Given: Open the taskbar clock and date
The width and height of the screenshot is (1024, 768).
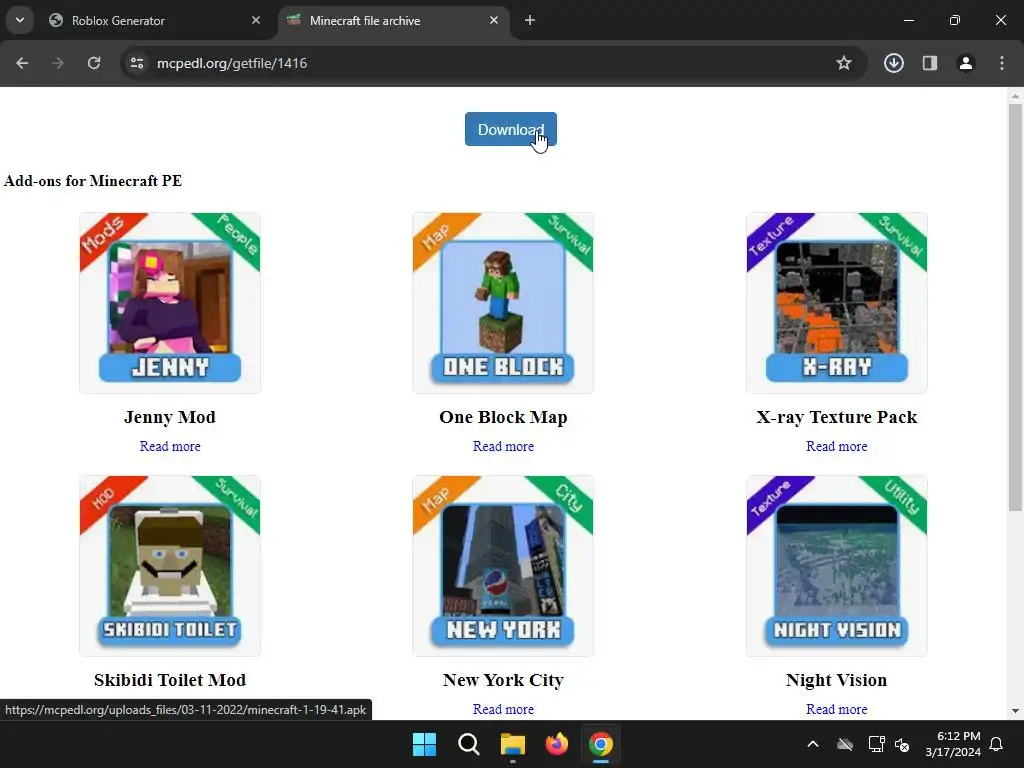Looking at the screenshot, I should [953, 744].
